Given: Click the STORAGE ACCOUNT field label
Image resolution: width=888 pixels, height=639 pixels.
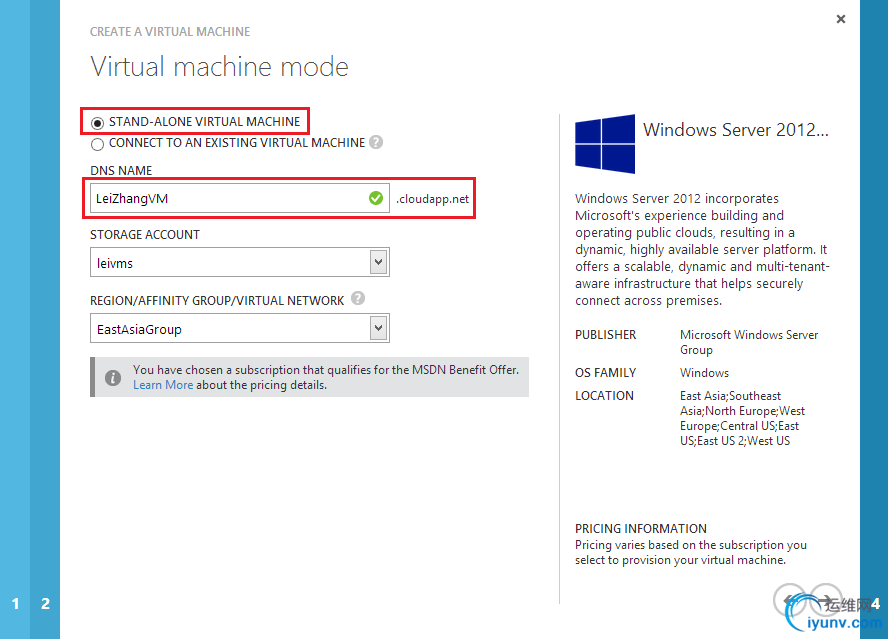Looking at the screenshot, I should pyautogui.click(x=145, y=235).
